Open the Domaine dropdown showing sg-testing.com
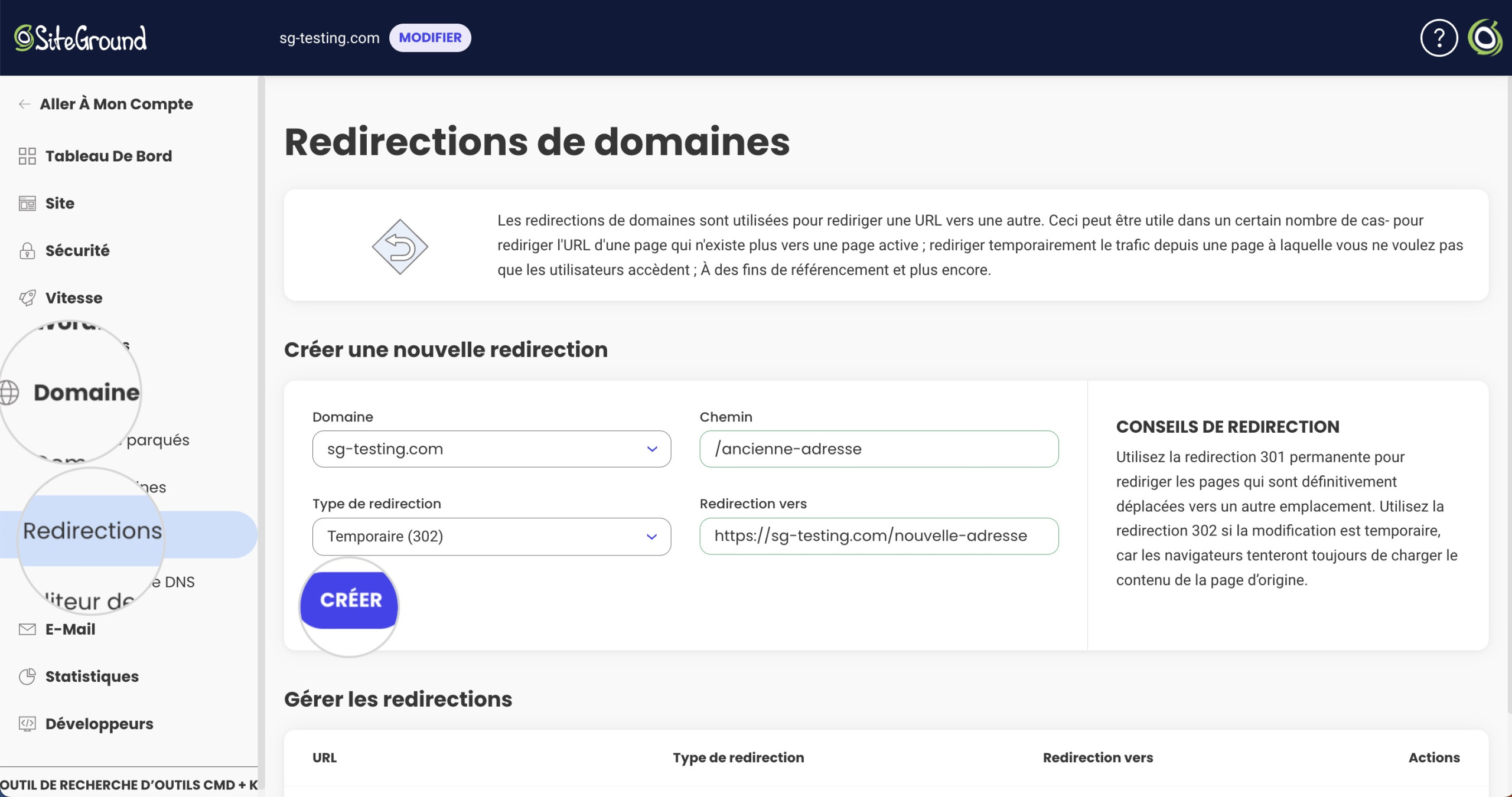1512x797 pixels. coord(491,449)
